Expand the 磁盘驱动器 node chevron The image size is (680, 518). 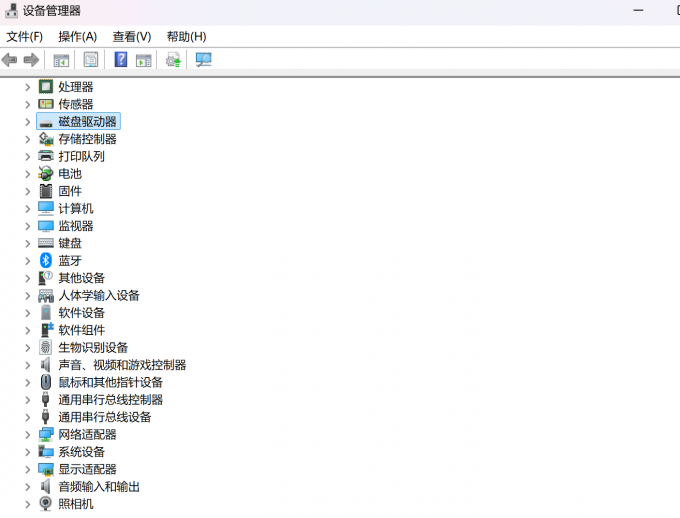(x=28, y=122)
